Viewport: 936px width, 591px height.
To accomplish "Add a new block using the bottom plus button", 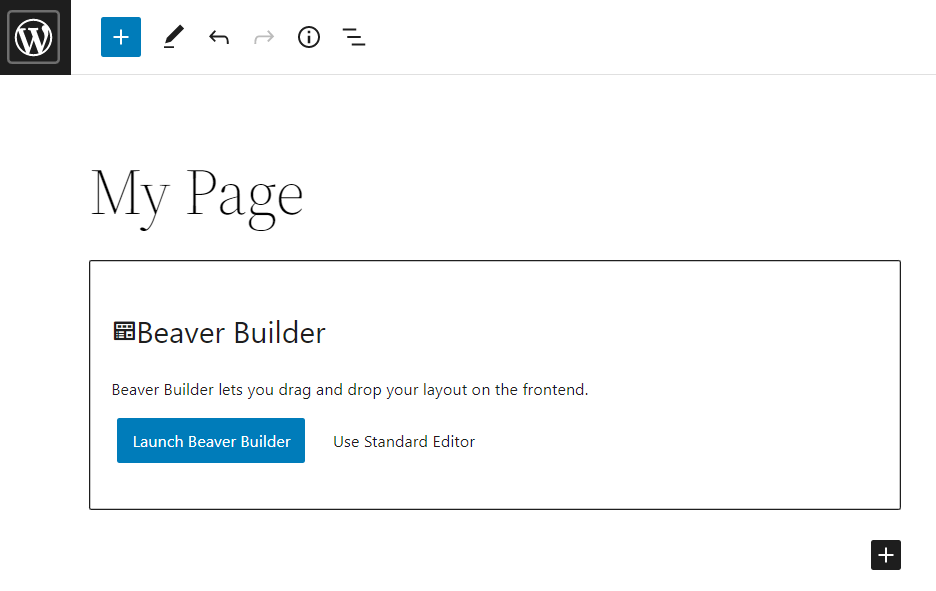I will 885,555.
